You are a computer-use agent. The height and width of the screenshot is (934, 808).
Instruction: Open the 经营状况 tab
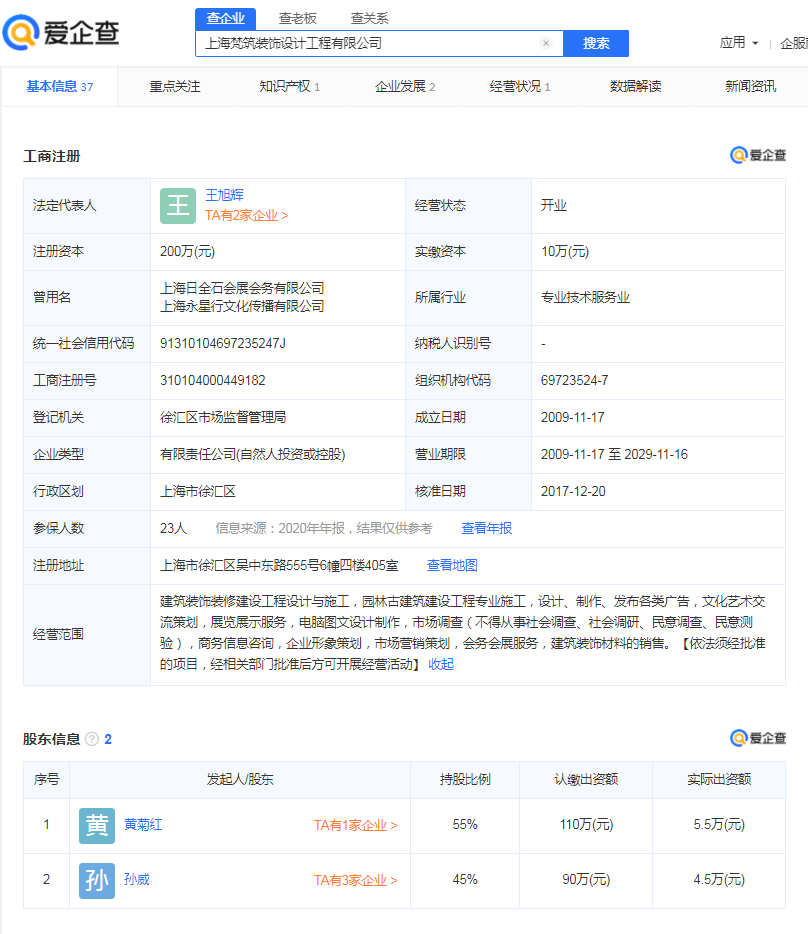[519, 87]
